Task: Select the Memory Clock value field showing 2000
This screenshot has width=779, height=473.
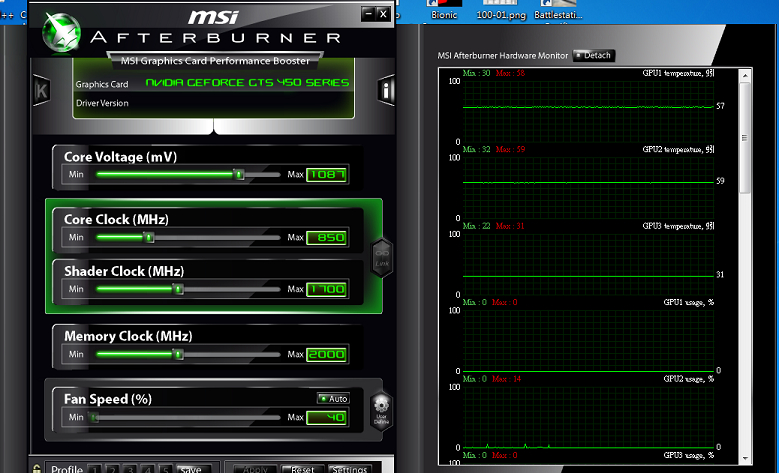Action: point(326,355)
